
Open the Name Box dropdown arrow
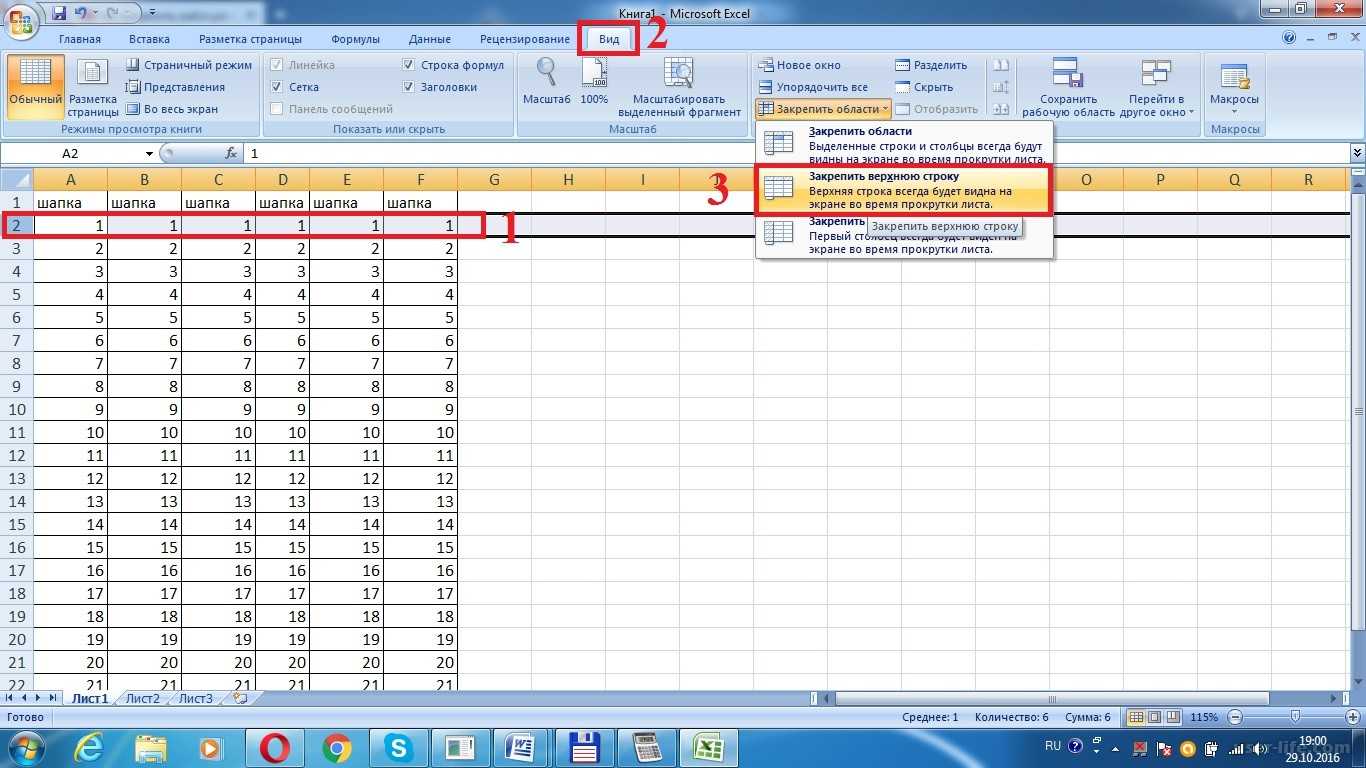pos(149,154)
